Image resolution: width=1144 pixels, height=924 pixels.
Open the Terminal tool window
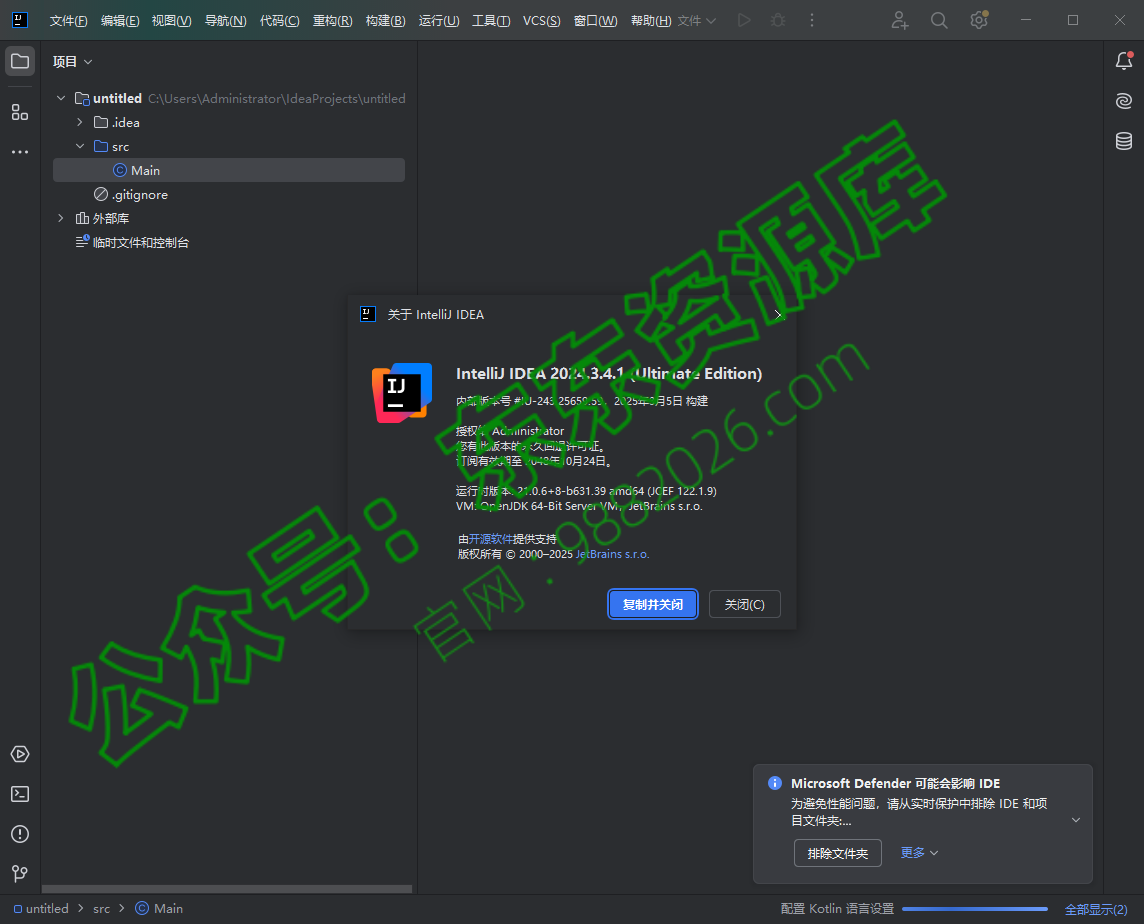(20, 793)
